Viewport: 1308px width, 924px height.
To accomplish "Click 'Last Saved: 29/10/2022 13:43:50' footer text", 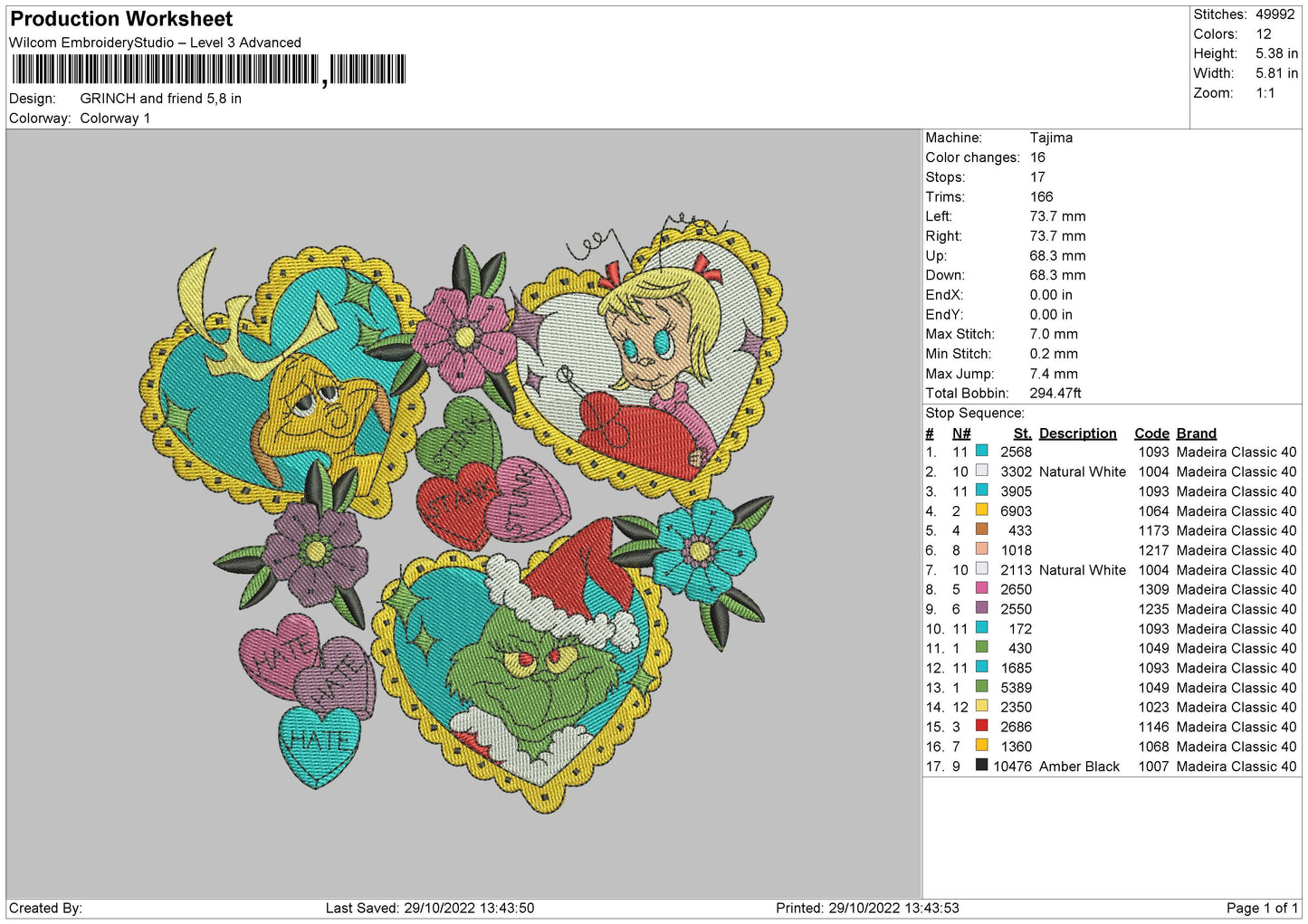I will click(x=430, y=909).
